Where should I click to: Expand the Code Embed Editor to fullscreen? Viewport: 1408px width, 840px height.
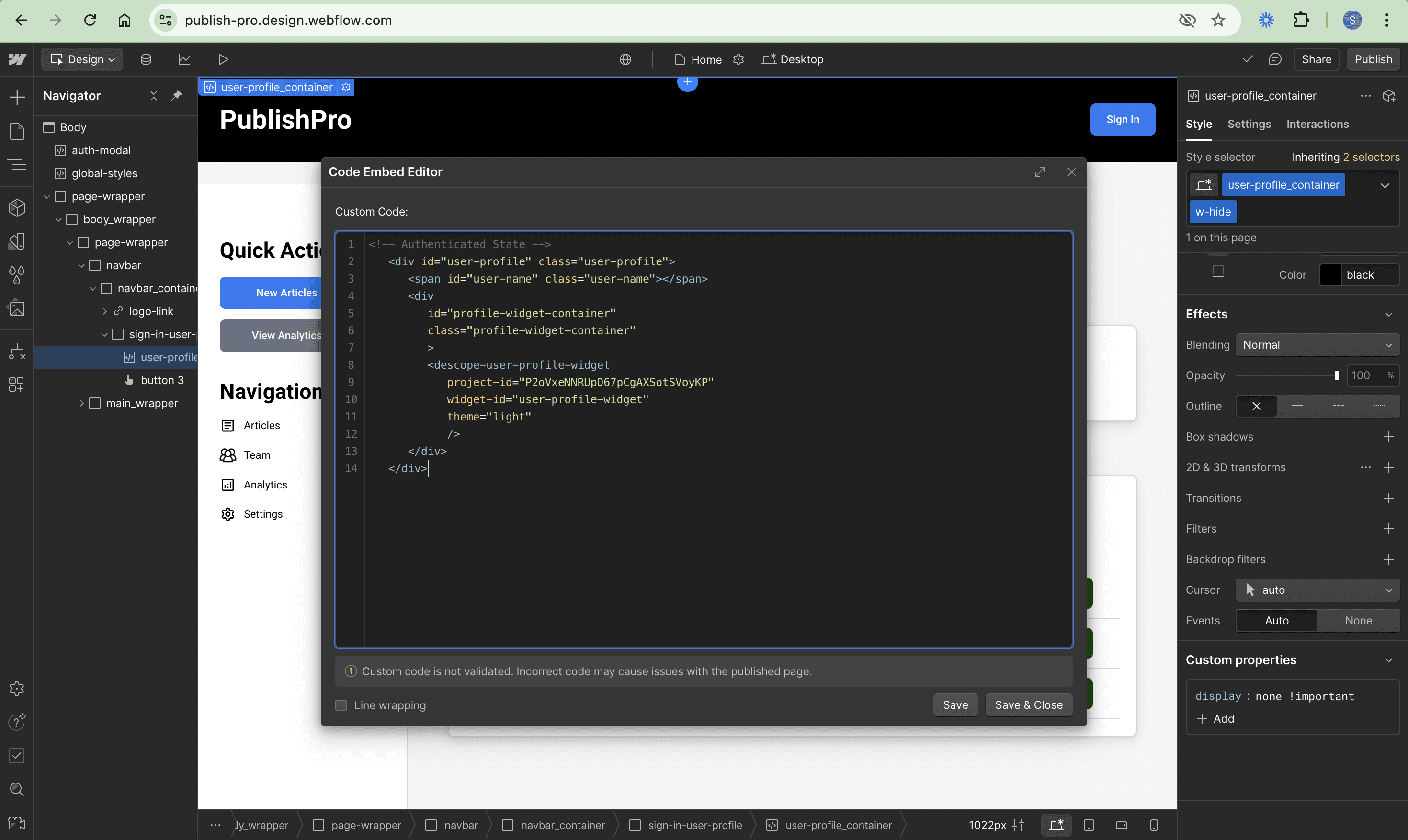(x=1040, y=172)
